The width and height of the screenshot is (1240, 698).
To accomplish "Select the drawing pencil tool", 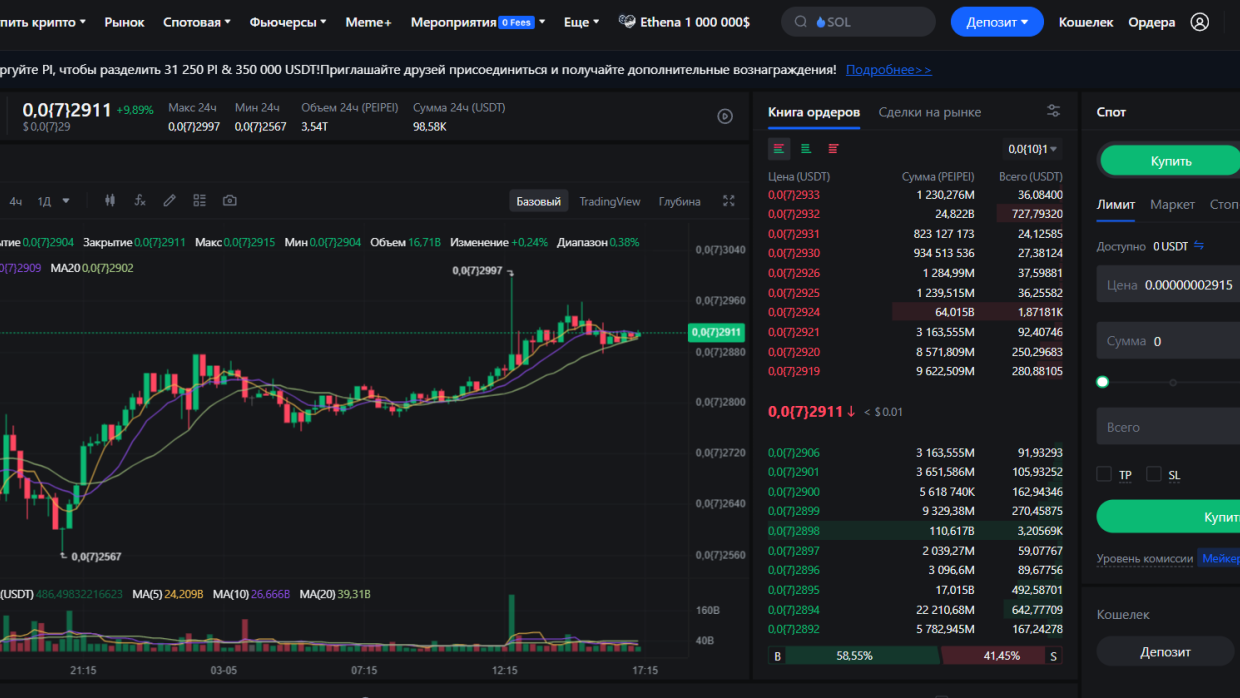I will tap(170, 201).
